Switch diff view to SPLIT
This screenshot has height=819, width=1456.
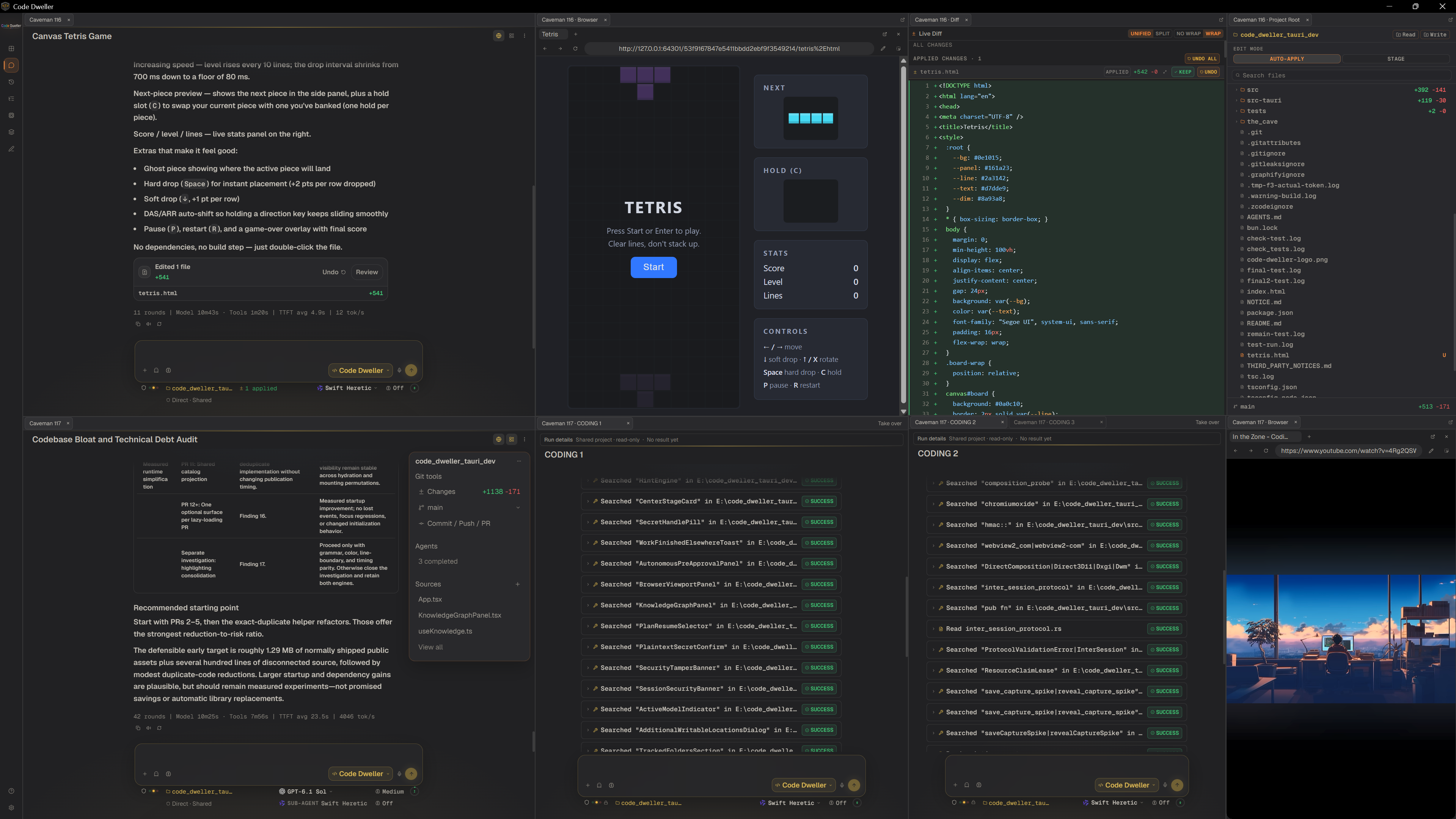pos(1163,33)
